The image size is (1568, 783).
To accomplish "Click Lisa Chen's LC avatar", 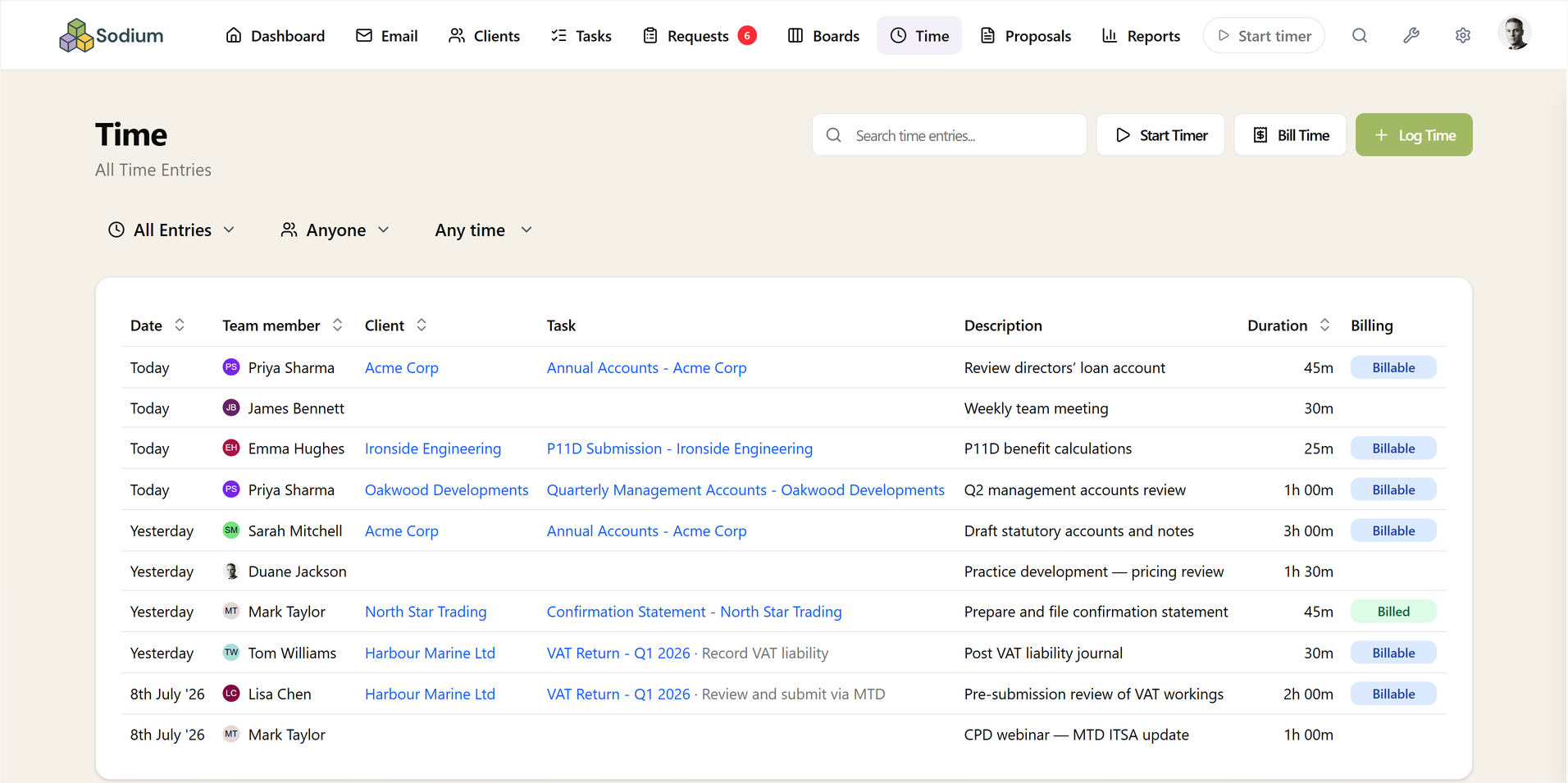I will pos(231,694).
